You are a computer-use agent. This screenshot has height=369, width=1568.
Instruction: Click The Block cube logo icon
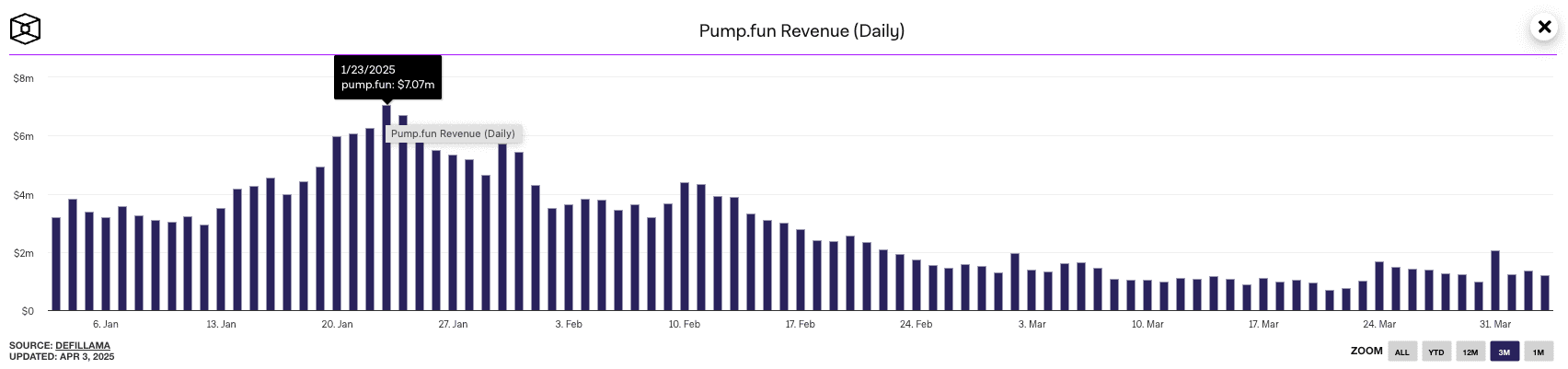25,29
